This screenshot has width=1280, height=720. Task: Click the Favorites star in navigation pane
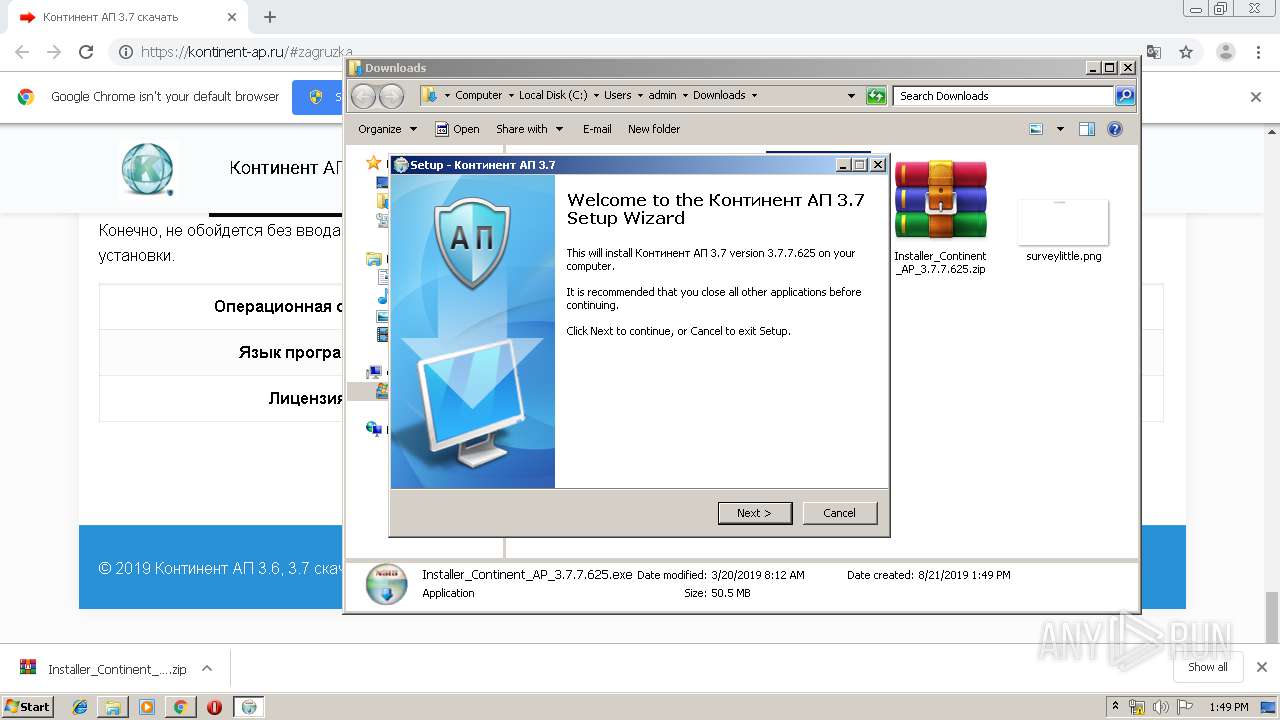click(374, 163)
